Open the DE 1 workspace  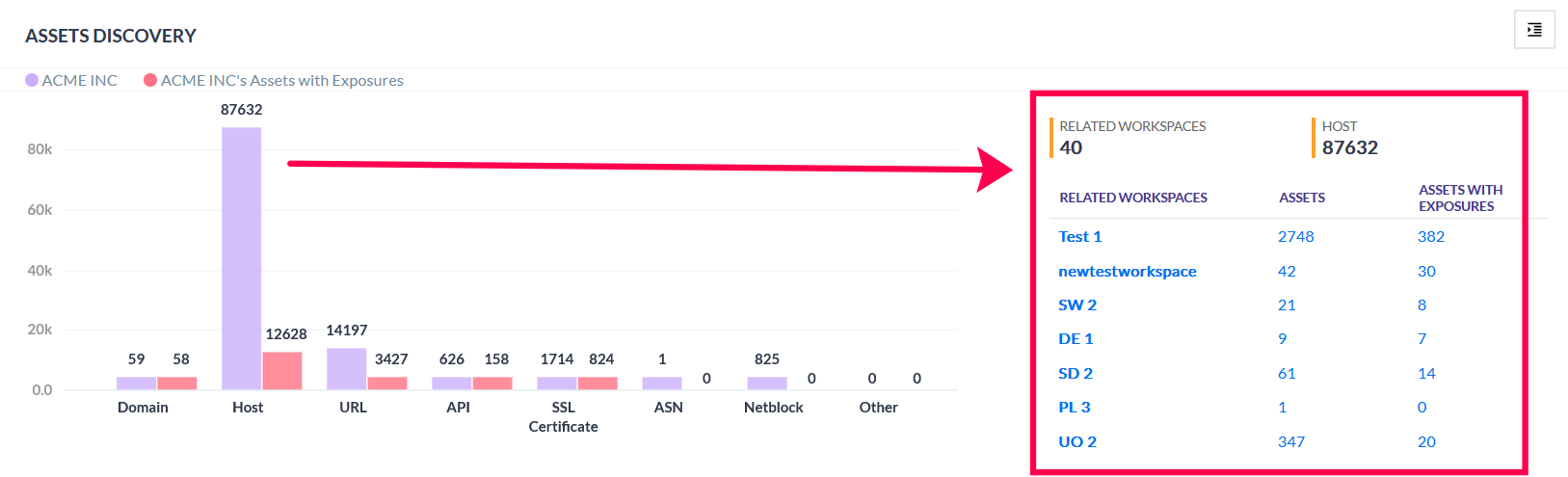click(x=1076, y=339)
